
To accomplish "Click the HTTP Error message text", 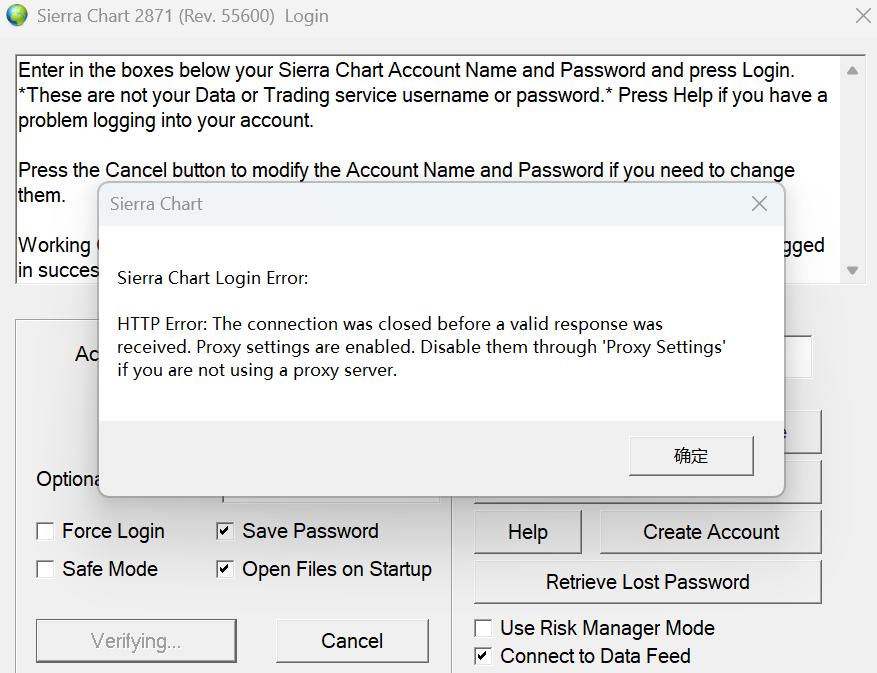I will pyautogui.click(x=420, y=347).
